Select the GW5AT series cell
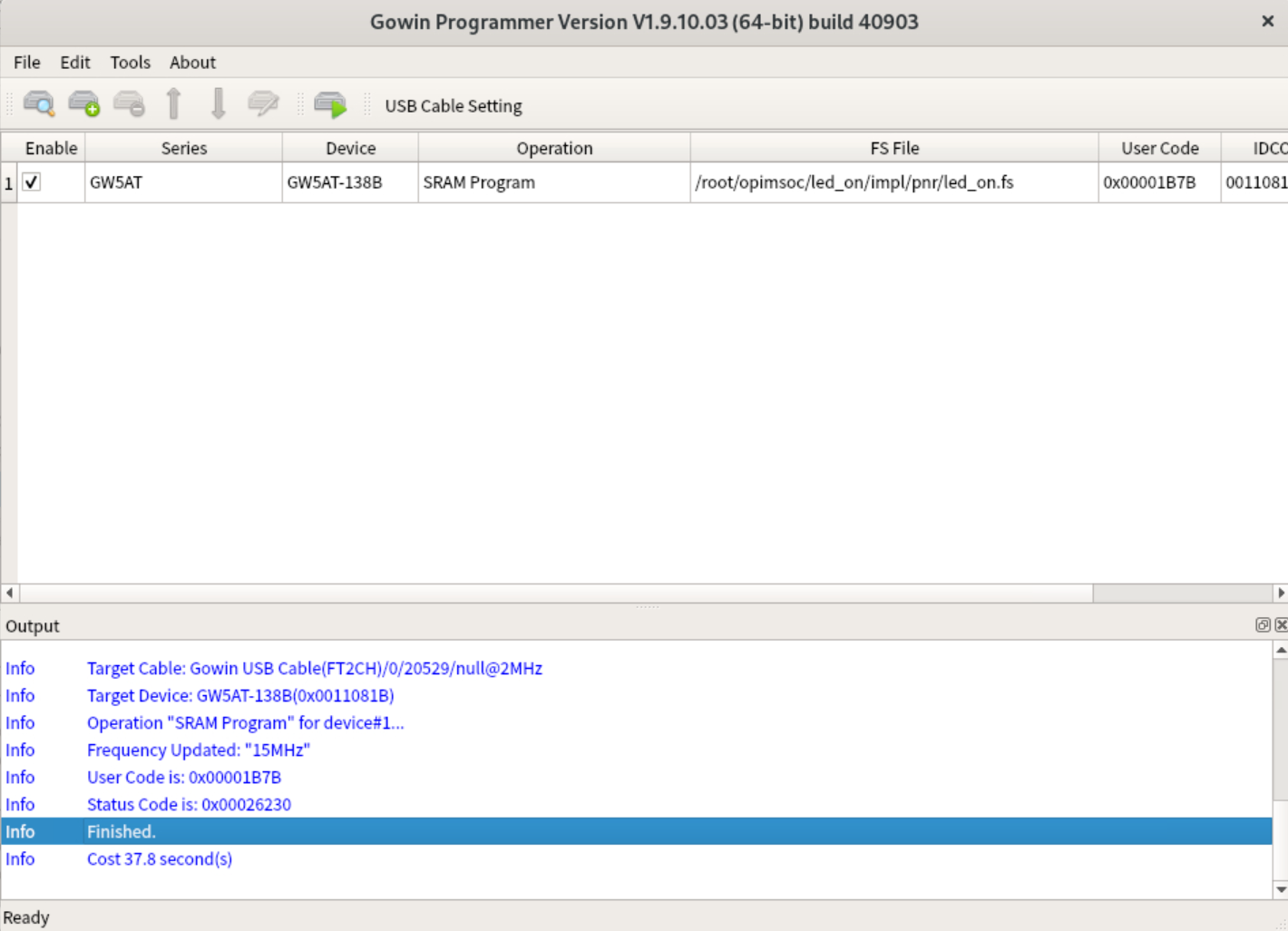 [x=183, y=182]
